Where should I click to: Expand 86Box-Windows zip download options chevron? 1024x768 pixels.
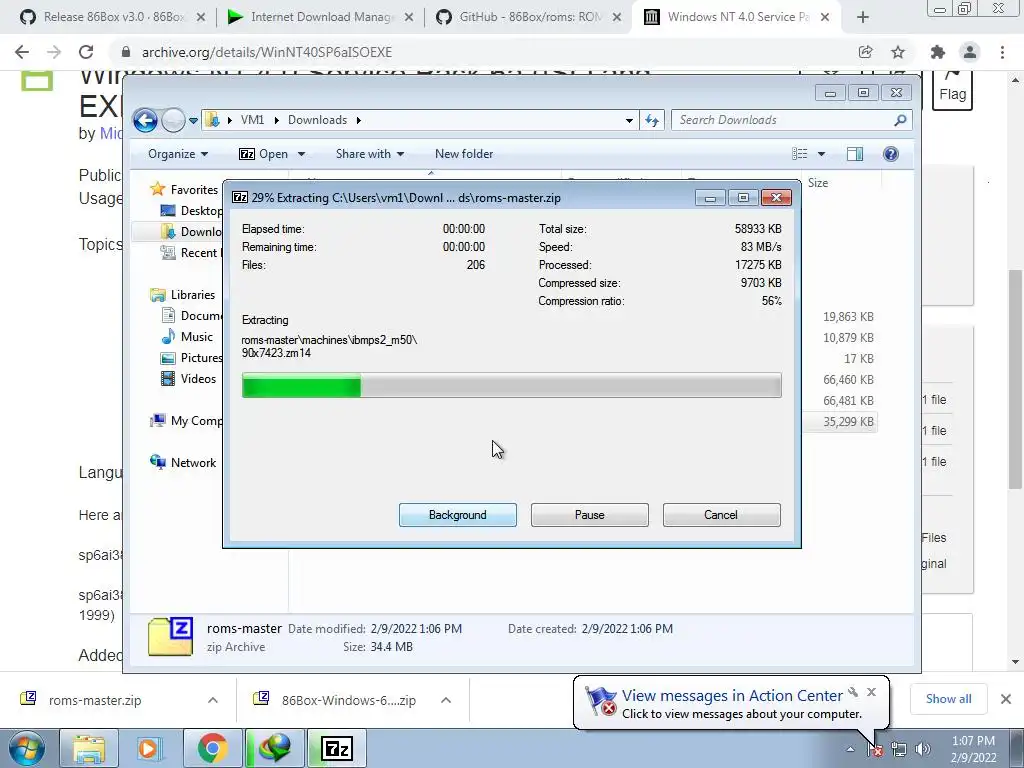(x=446, y=700)
